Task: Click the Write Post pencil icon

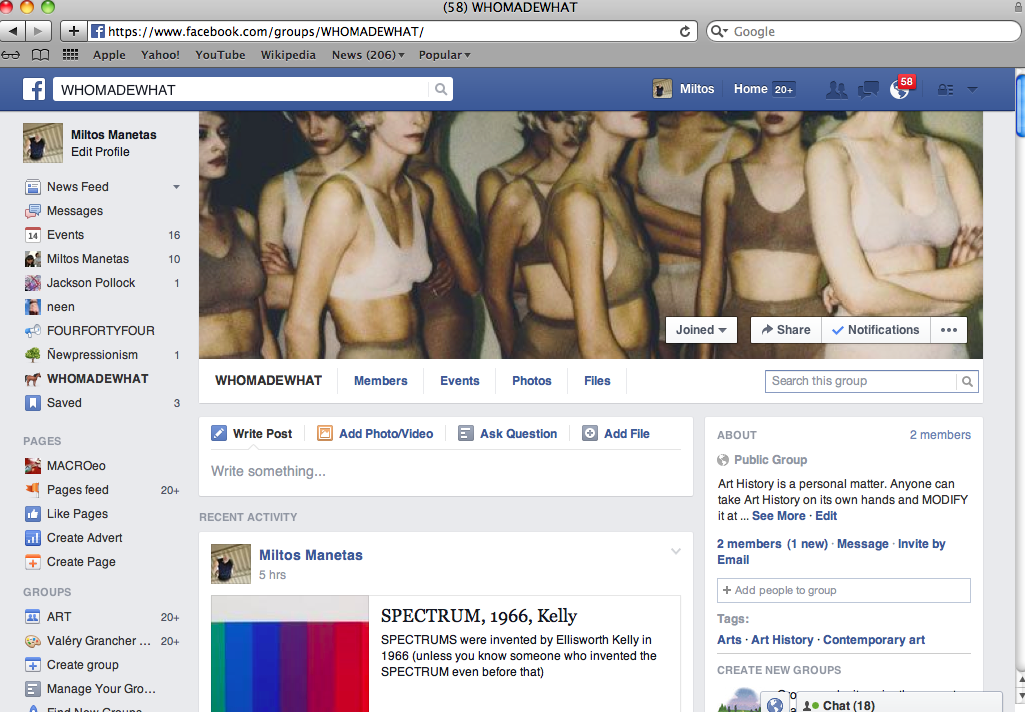Action: [219, 433]
